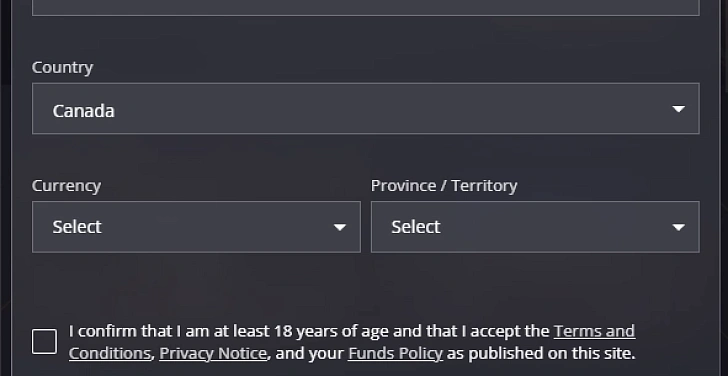This screenshot has width=728, height=376.
Task: Click the underlined Conditions word
Action: coord(110,354)
